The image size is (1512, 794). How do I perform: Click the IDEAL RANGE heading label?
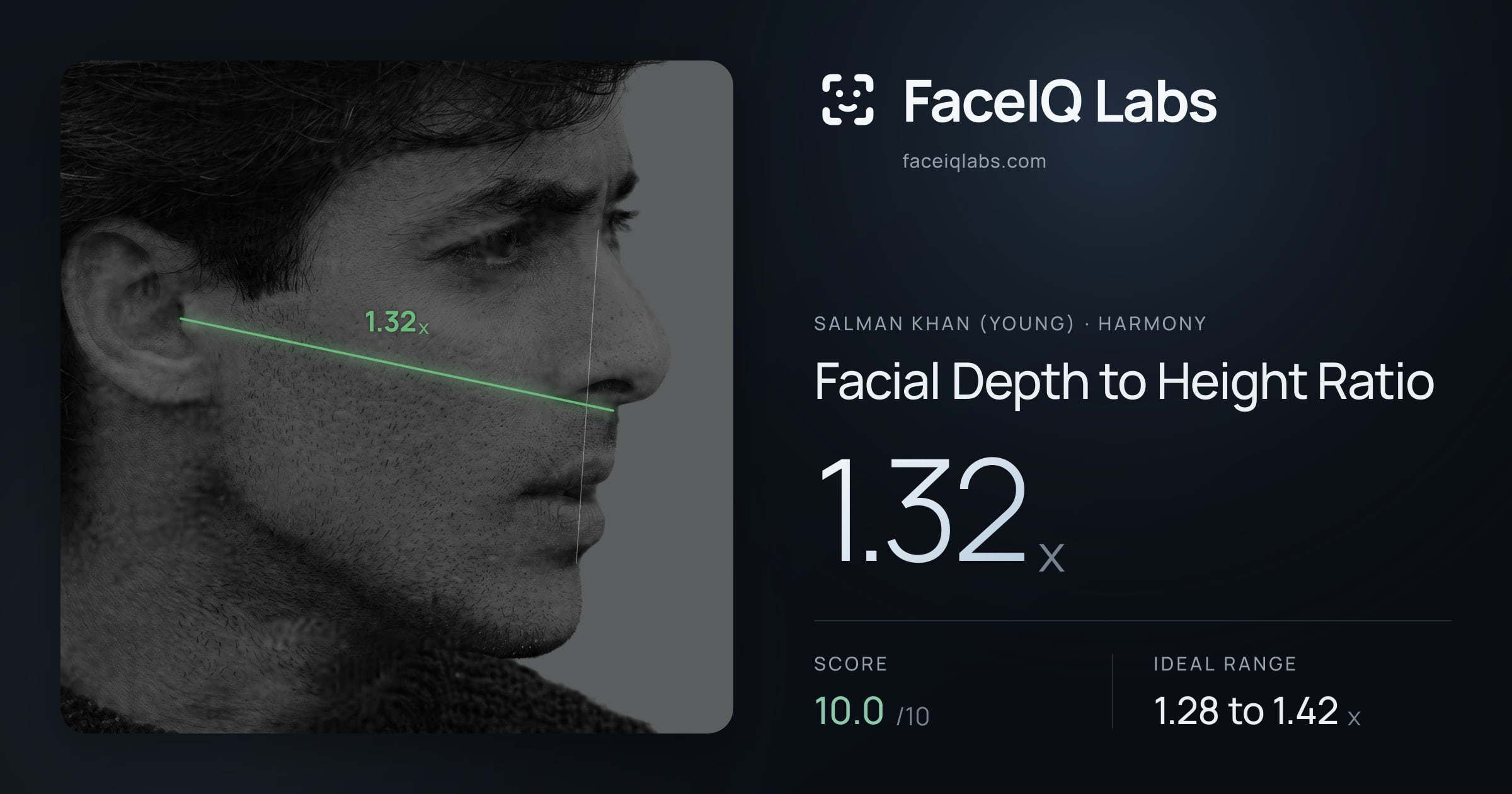(1225, 664)
